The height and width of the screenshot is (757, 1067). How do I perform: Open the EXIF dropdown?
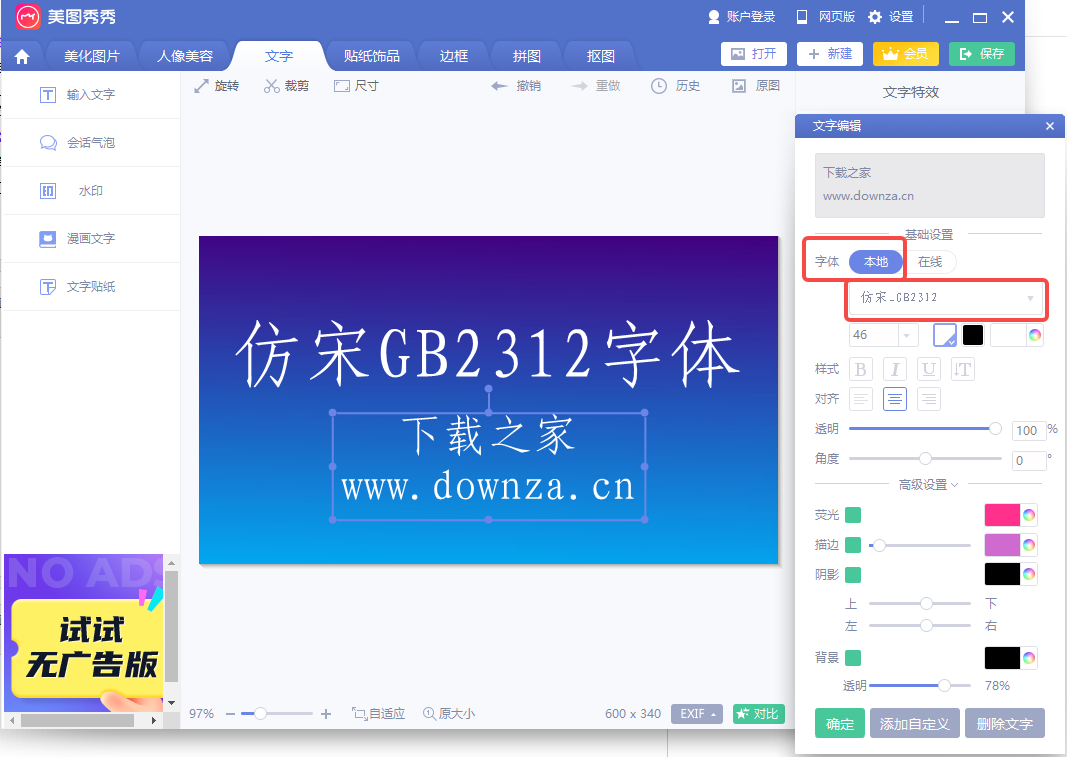(697, 713)
